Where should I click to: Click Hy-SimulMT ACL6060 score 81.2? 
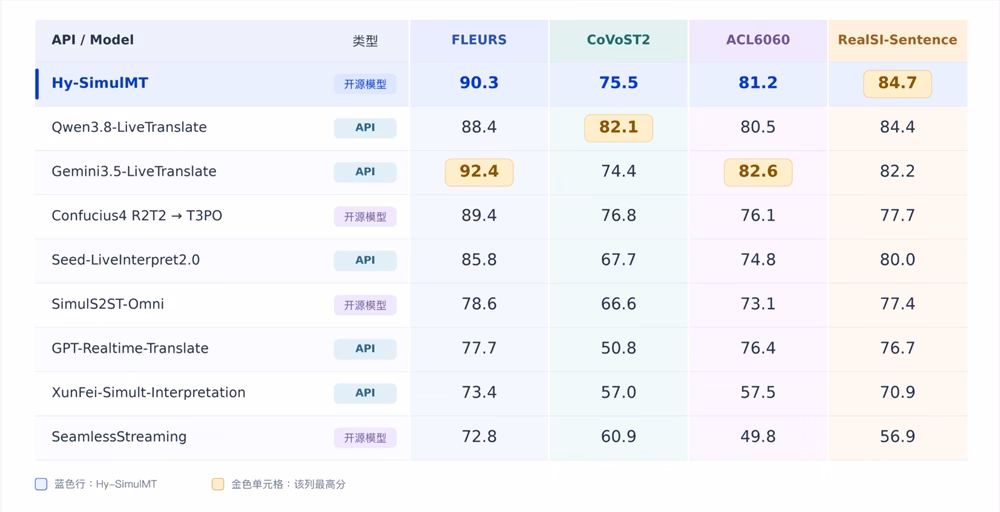(x=758, y=83)
